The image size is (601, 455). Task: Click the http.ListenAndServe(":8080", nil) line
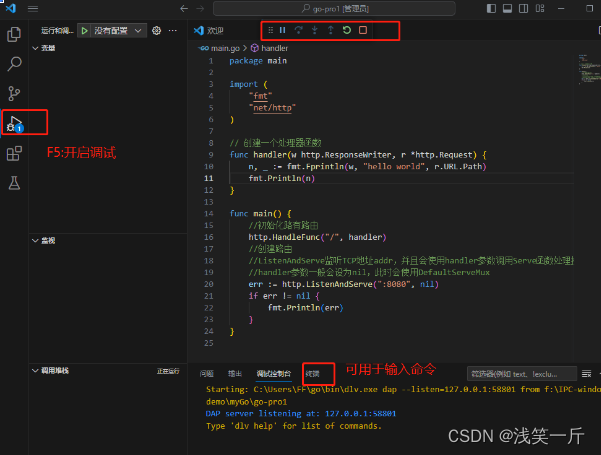[x=343, y=284]
